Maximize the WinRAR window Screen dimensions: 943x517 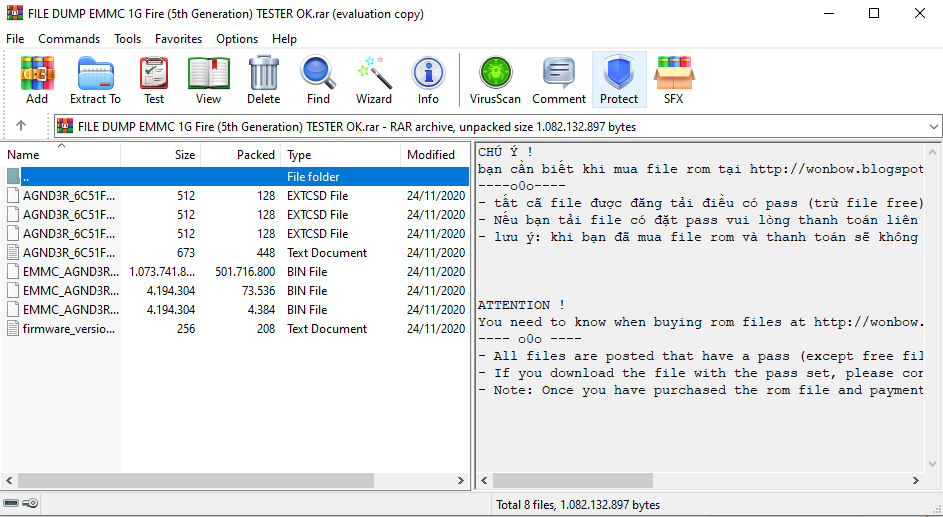click(x=874, y=13)
